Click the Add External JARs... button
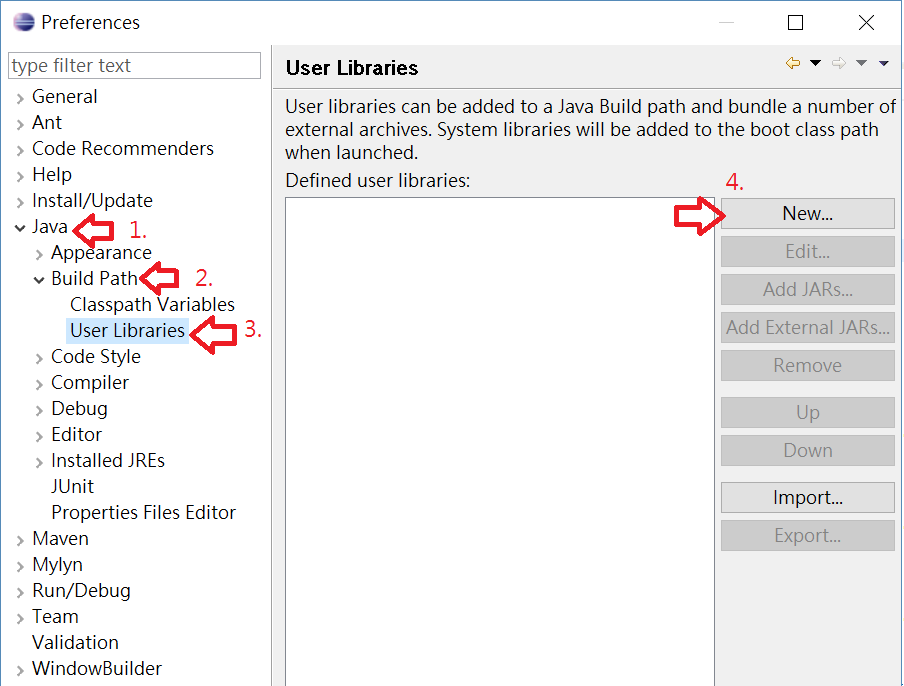This screenshot has width=904, height=686. [808, 327]
